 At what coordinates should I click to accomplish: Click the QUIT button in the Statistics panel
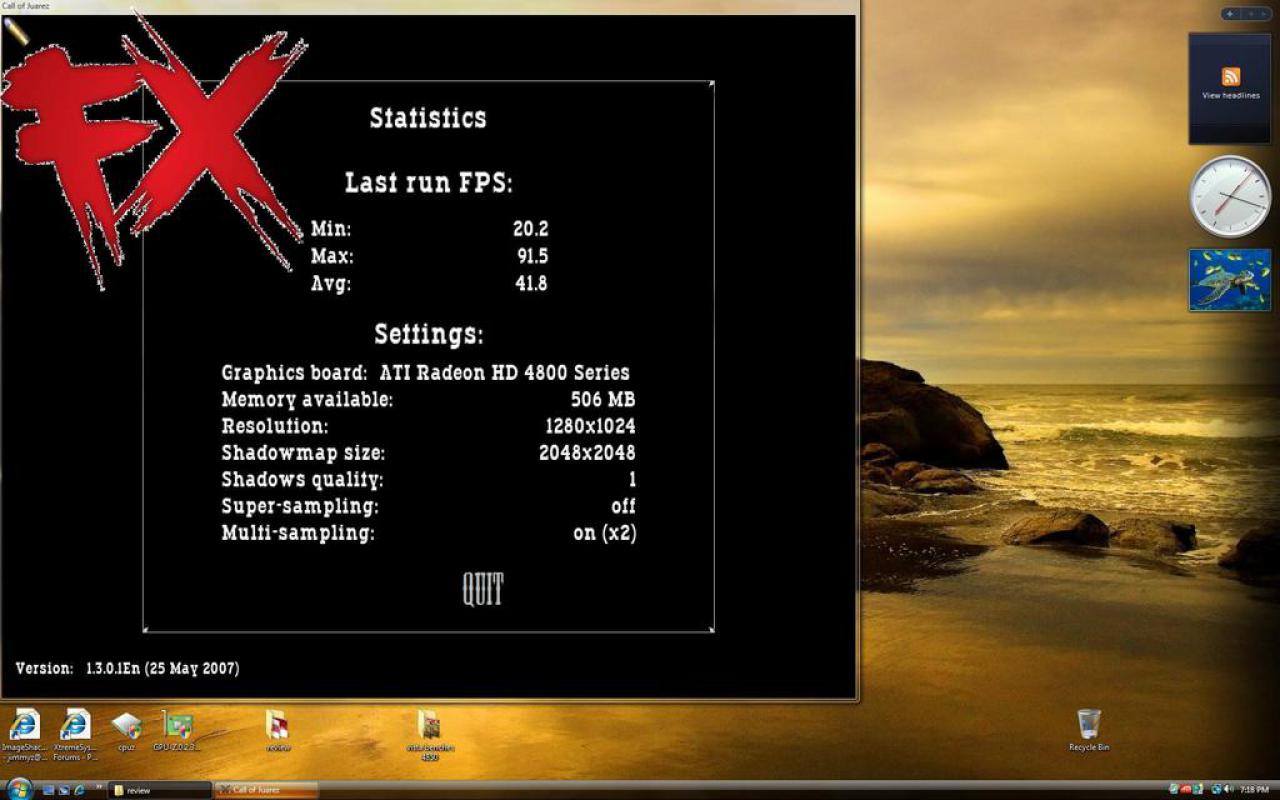coord(483,589)
